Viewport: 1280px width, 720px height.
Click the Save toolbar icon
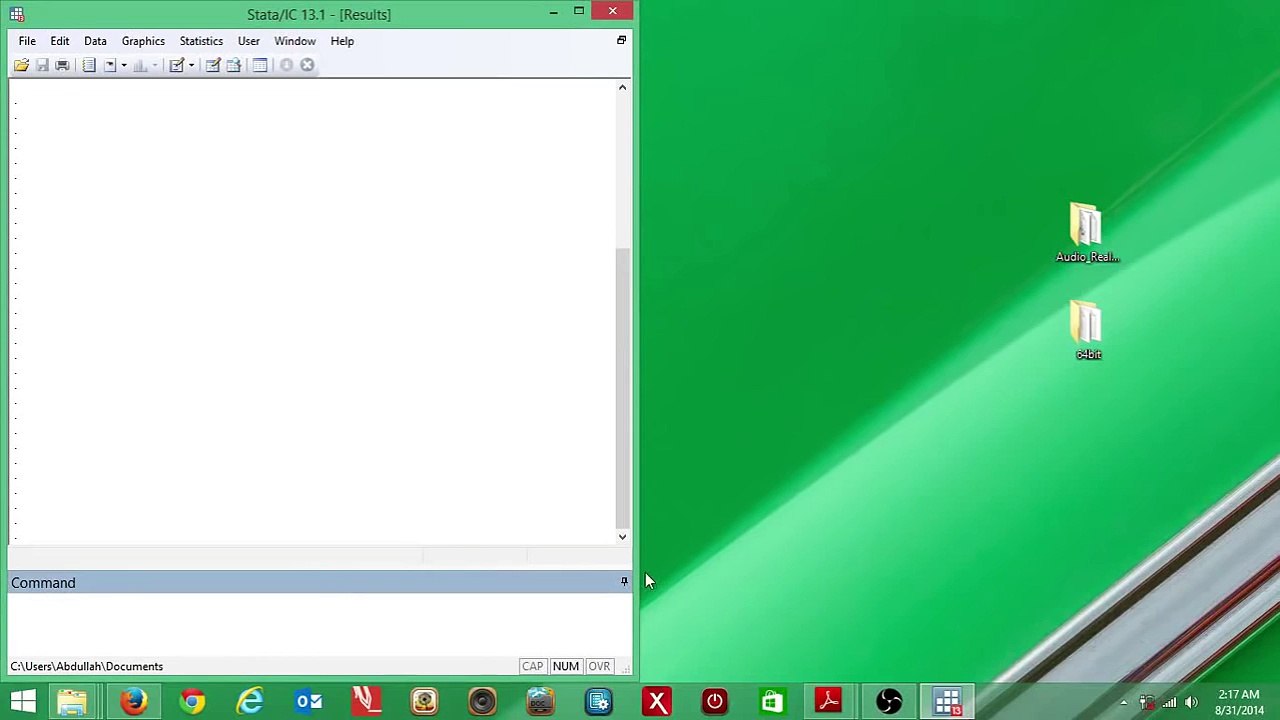[42, 65]
